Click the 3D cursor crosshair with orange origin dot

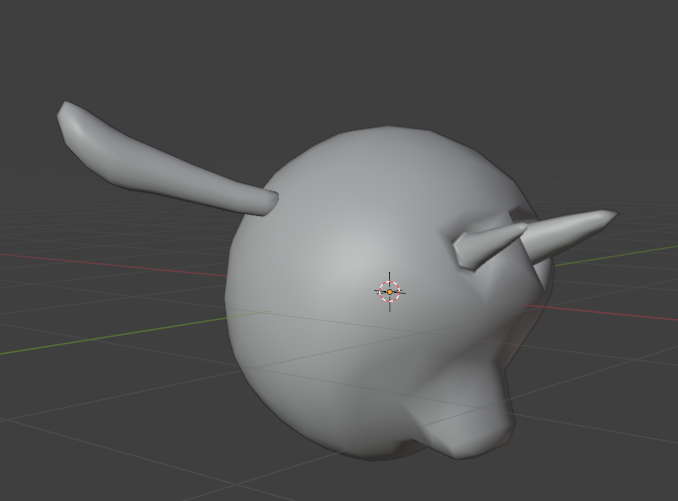coord(390,292)
